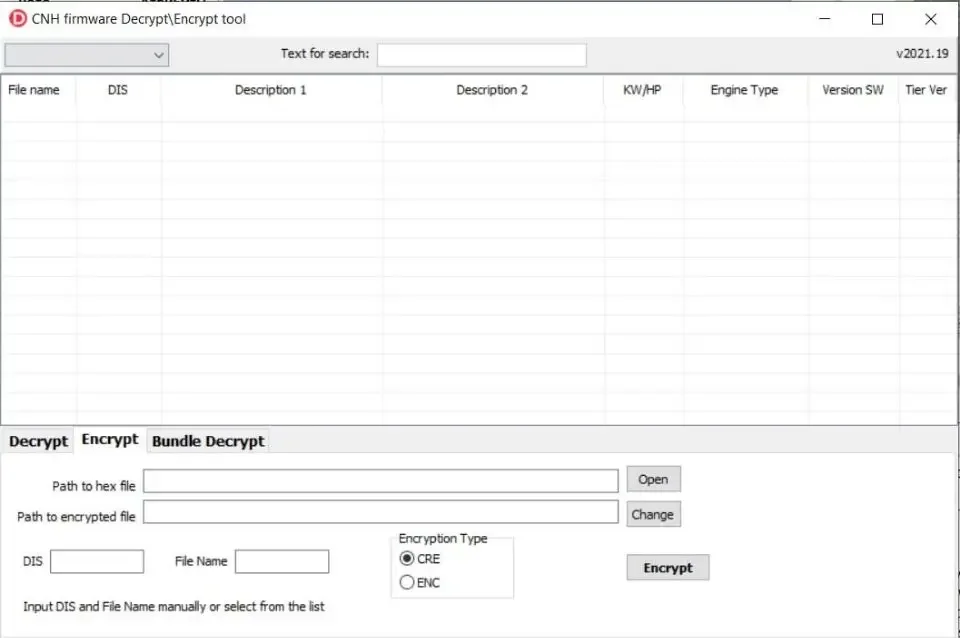Screen dimensions: 960x638
Task: Select the ENC encryption type
Action: point(407,582)
